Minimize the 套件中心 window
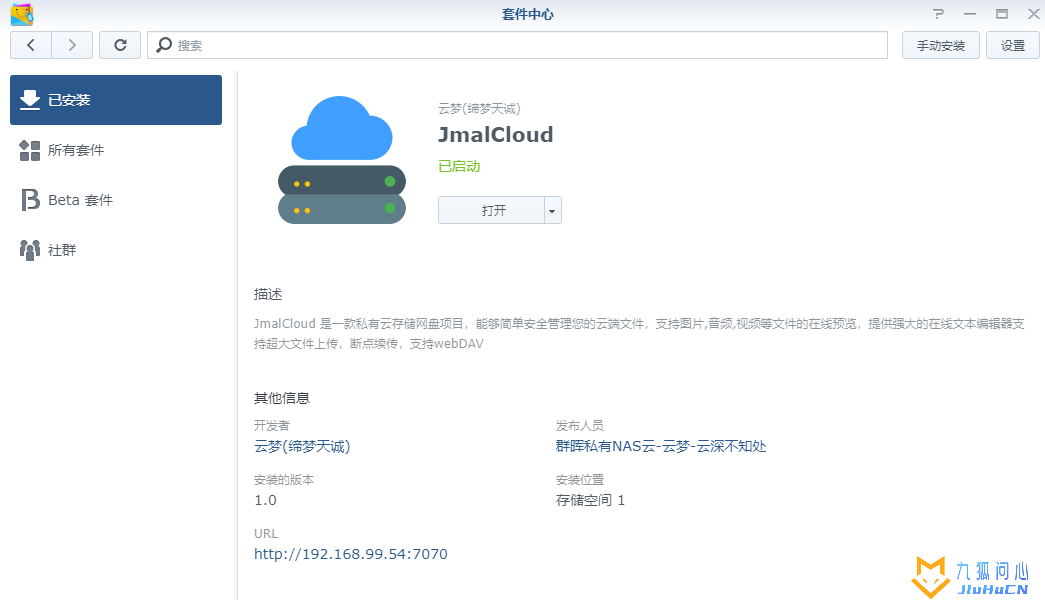The height and width of the screenshot is (600, 1045). pos(970,14)
